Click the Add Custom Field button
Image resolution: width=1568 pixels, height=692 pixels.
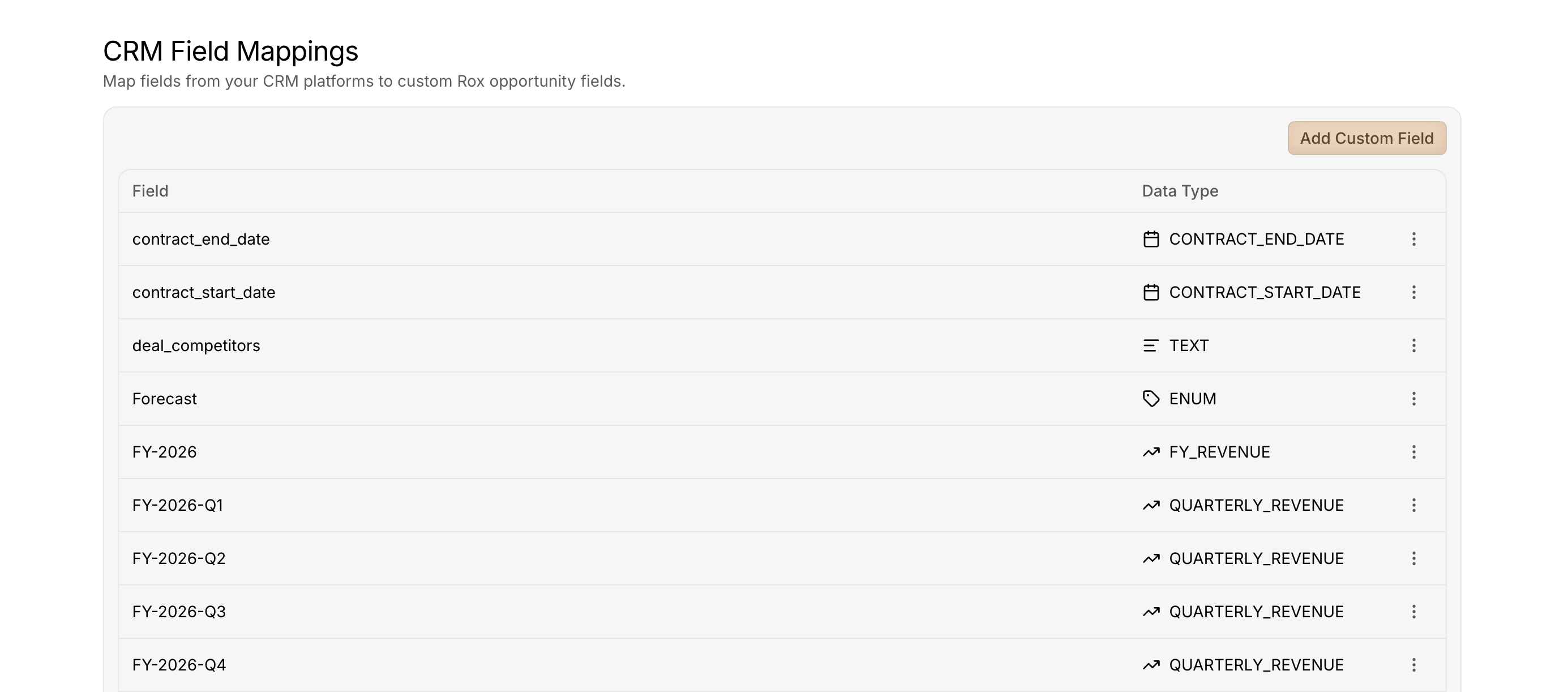tap(1366, 138)
